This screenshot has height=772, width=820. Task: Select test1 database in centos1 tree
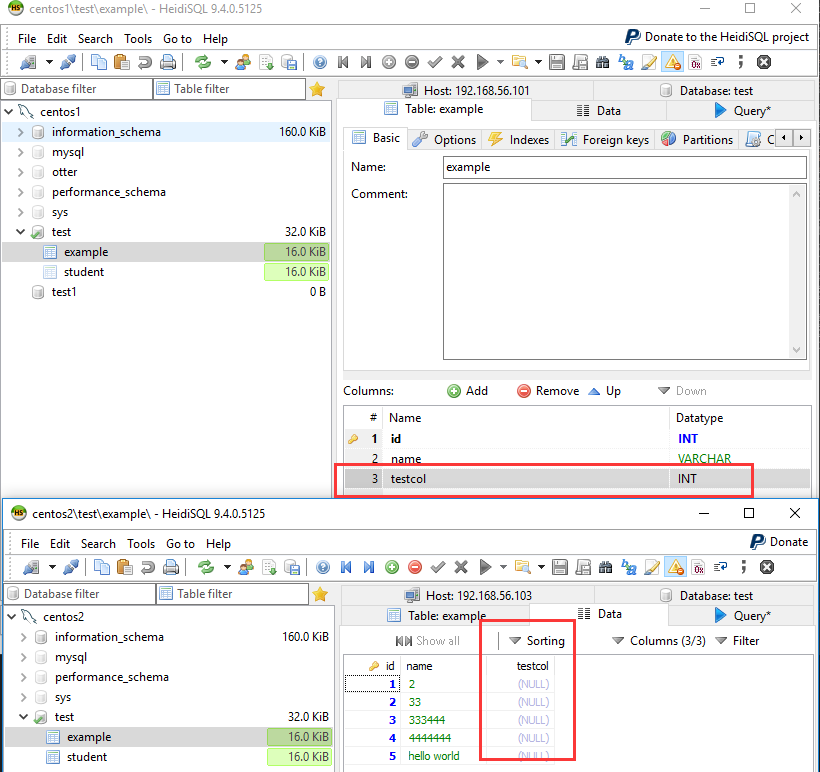(64, 292)
